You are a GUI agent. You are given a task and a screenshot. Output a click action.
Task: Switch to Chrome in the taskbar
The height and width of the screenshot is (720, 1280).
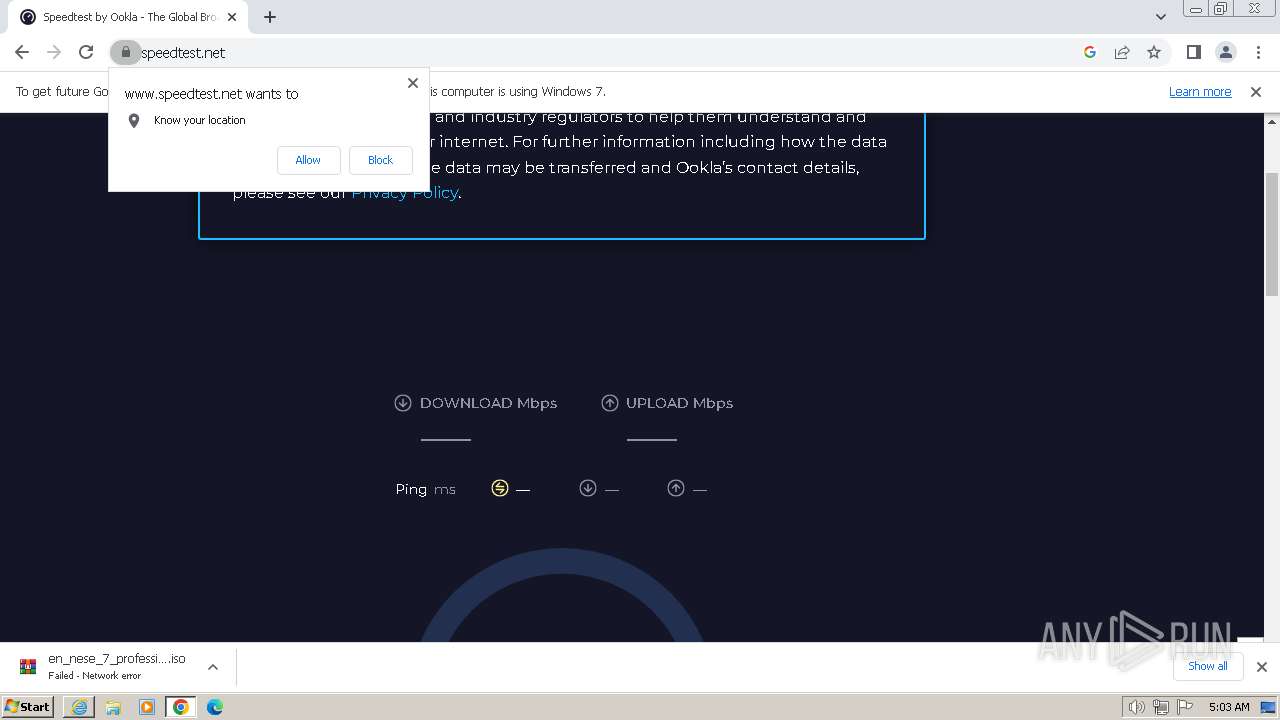(181, 707)
